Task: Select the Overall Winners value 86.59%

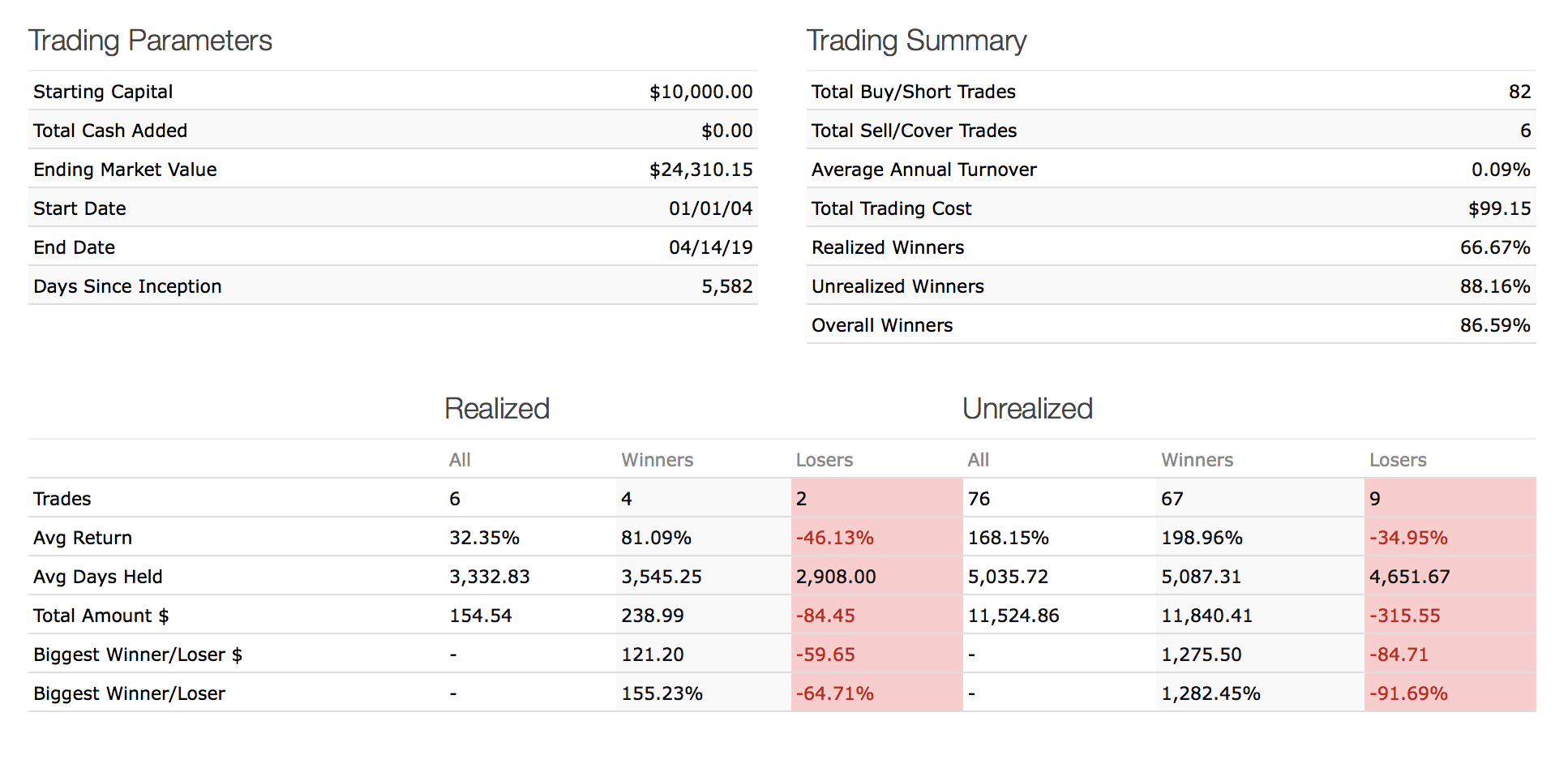Action: [1495, 325]
